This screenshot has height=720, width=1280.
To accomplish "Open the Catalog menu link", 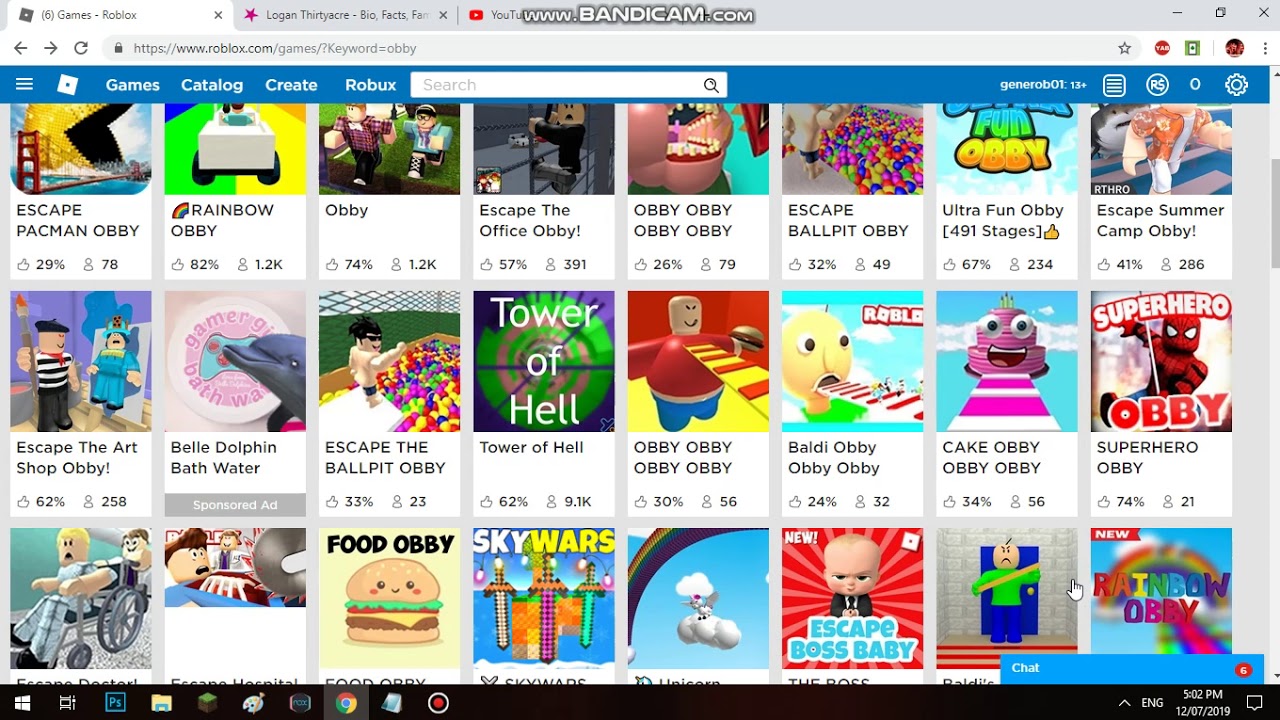I will pos(212,85).
